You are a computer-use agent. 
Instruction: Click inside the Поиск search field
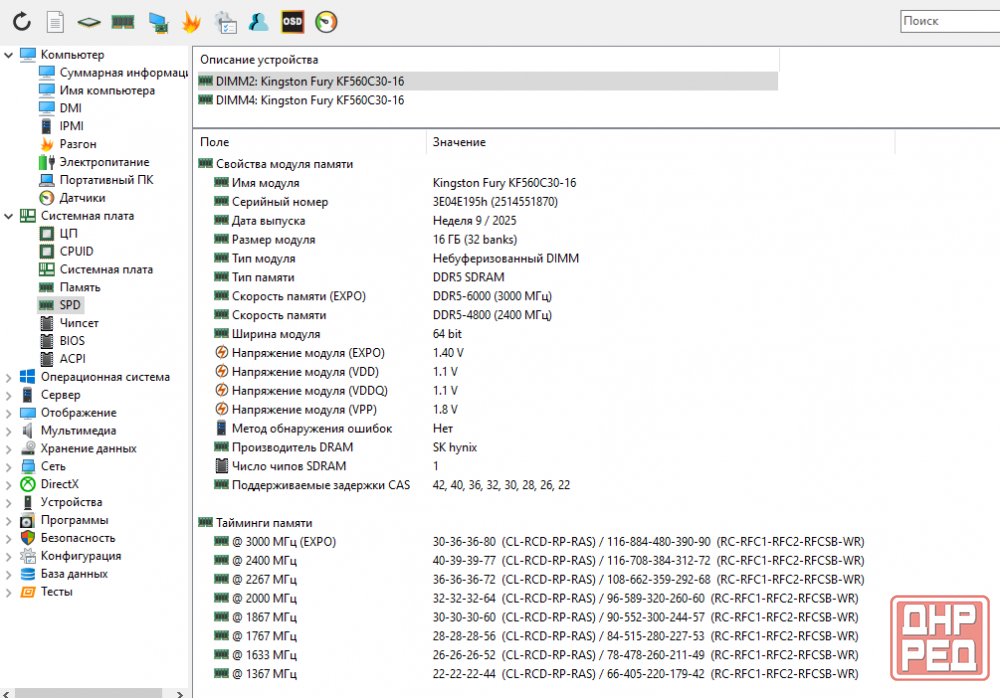pyautogui.click(x=950, y=21)
